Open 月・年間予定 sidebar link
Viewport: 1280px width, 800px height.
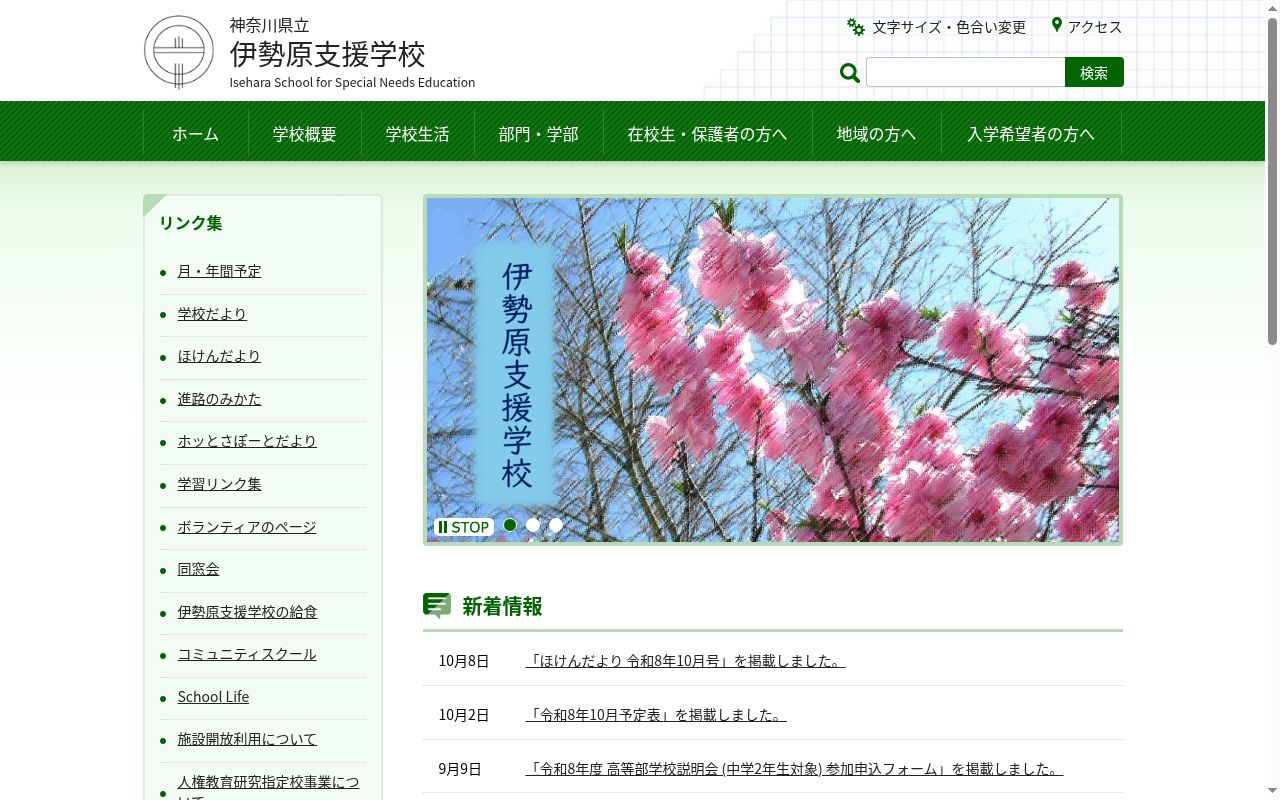tap(219, 271)
